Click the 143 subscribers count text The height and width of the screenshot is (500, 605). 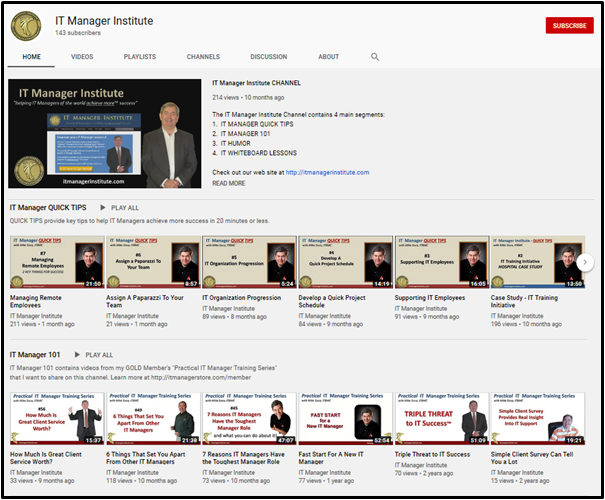pyautogui.click(x=78, y=33)
